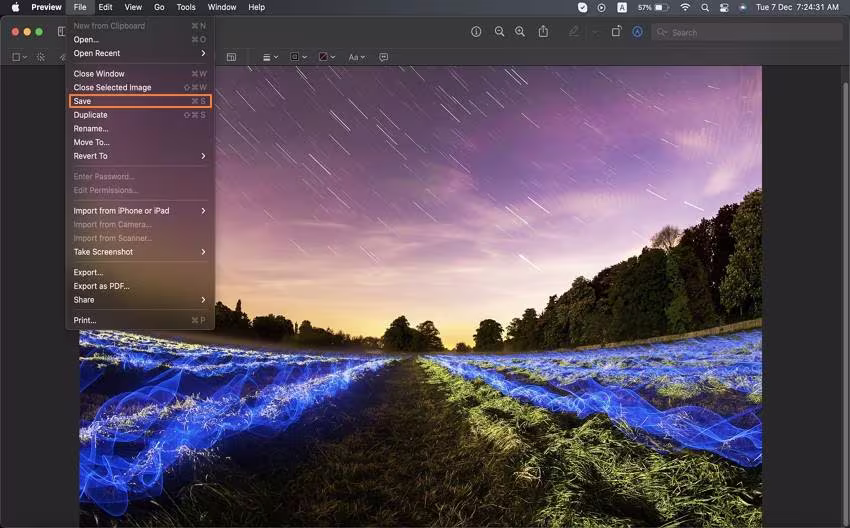The height and width of the screenshot is (528, 850).
Task: Select Export as PDF... menu item
Action: coord(140,286)
